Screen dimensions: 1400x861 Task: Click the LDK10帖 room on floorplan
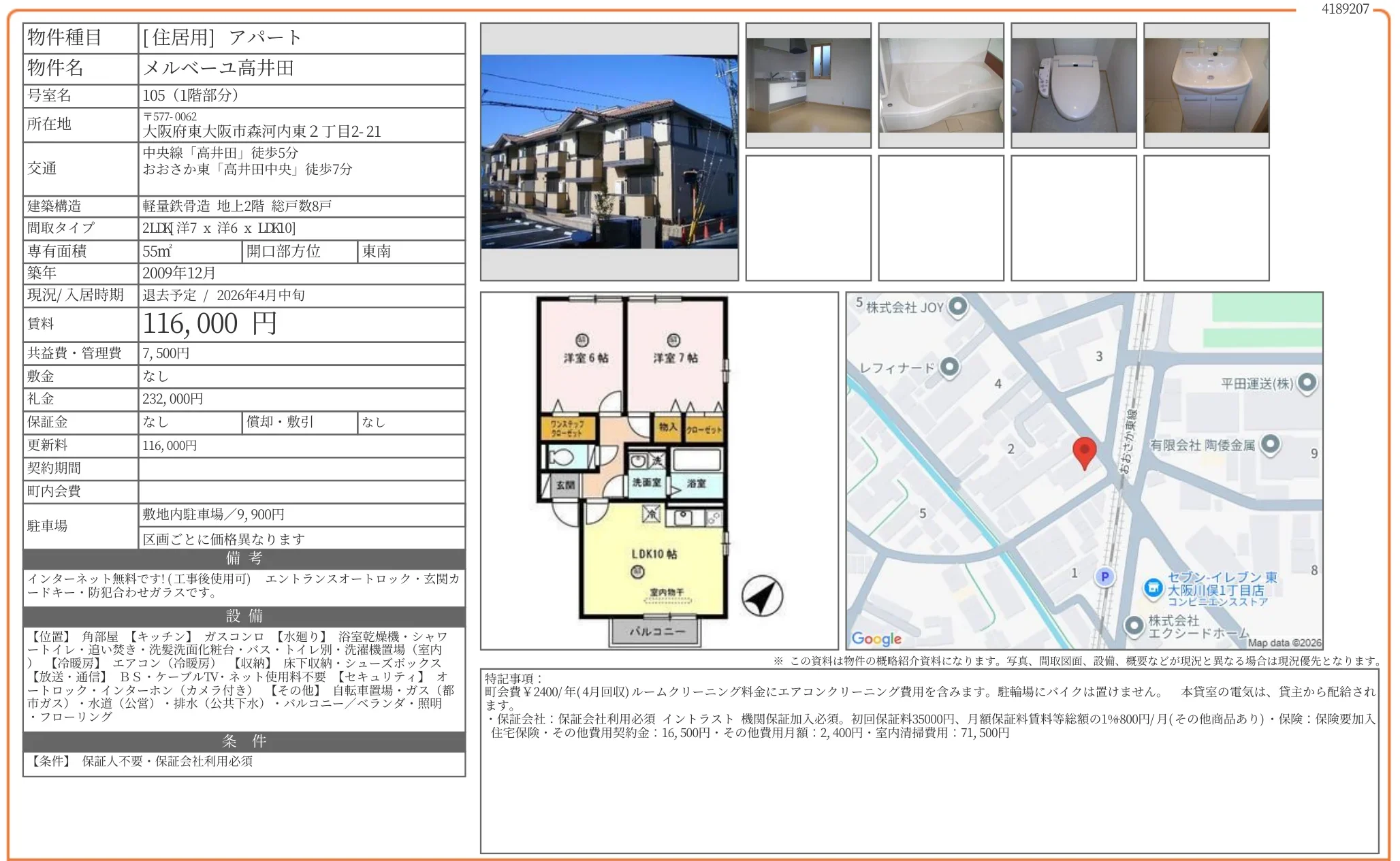pos(652,555)
